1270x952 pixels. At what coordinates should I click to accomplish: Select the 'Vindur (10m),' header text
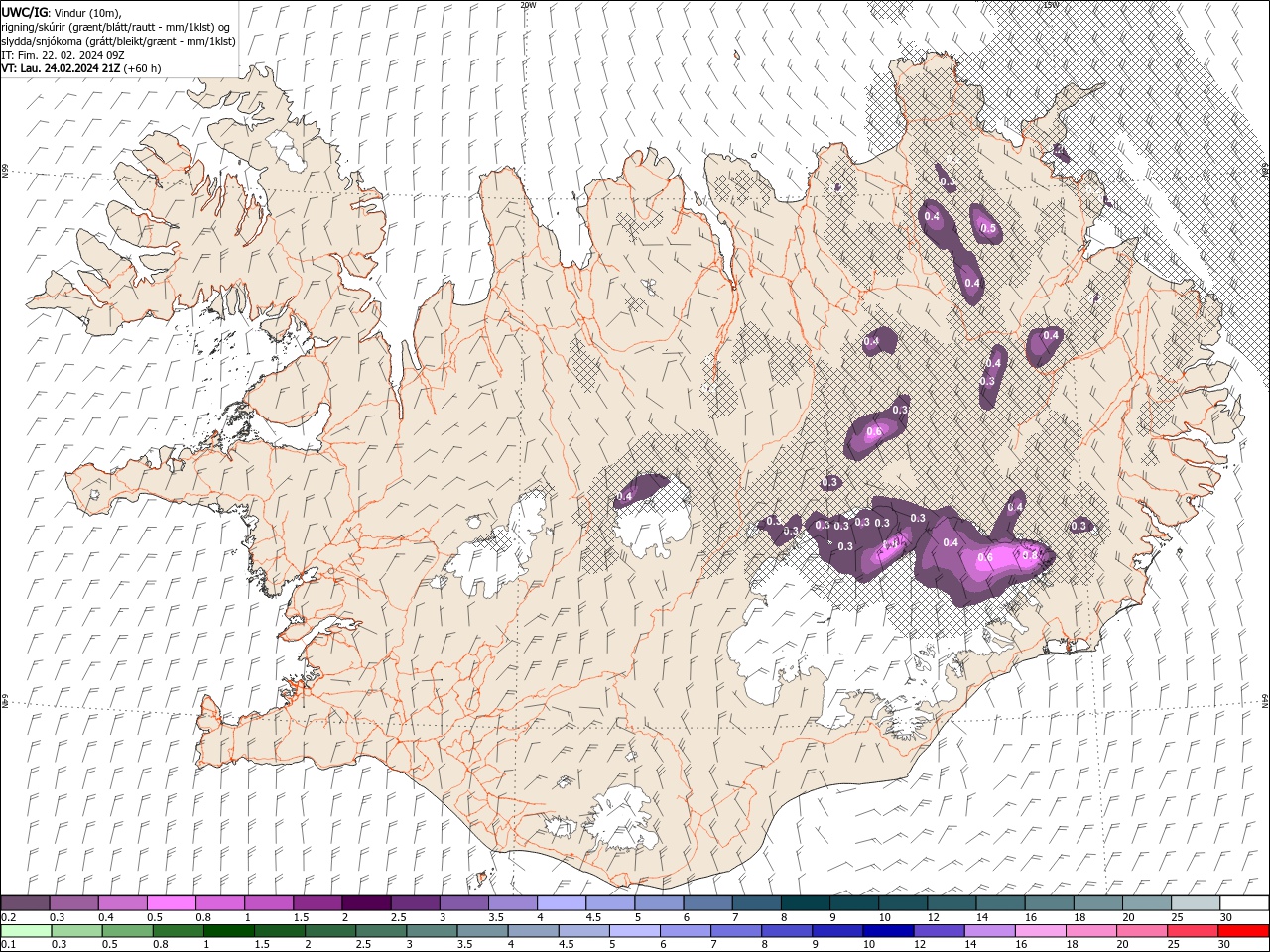[x=88, y=12]
